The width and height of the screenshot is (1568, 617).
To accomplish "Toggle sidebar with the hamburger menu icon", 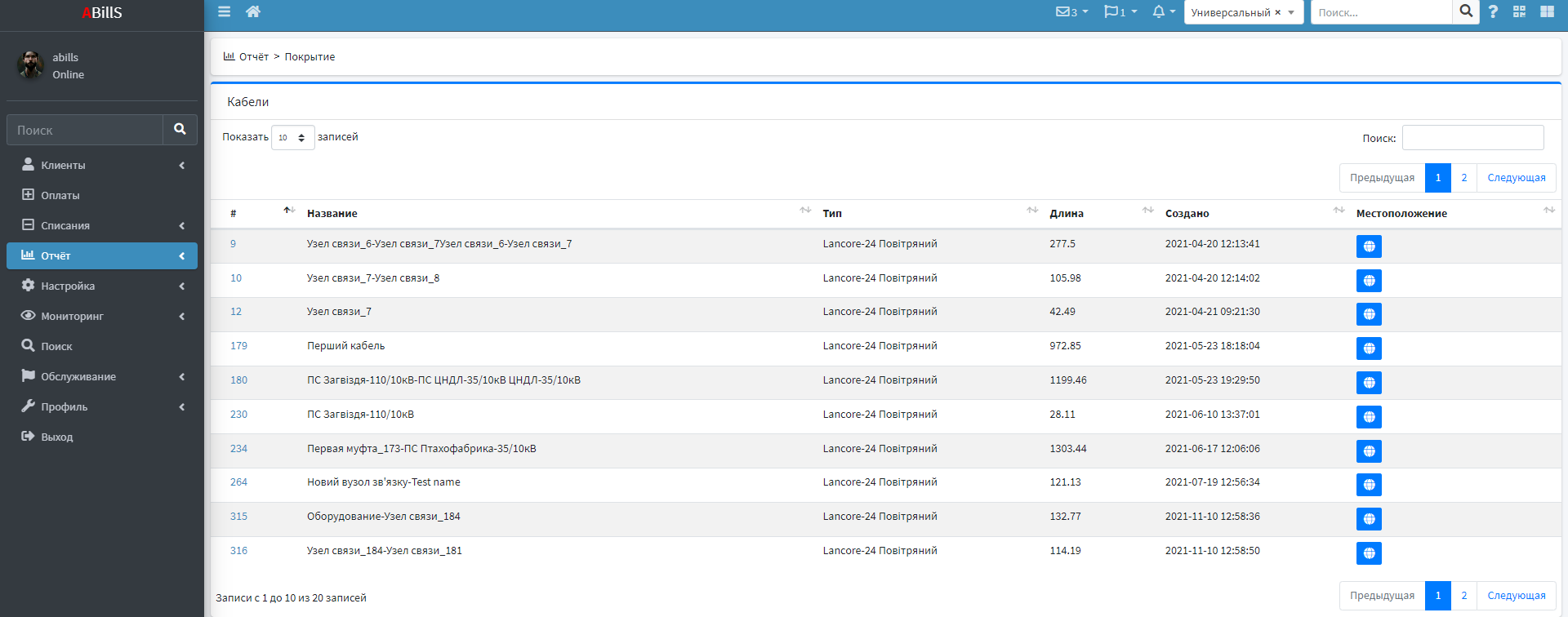I will click(x=224, y=11).
